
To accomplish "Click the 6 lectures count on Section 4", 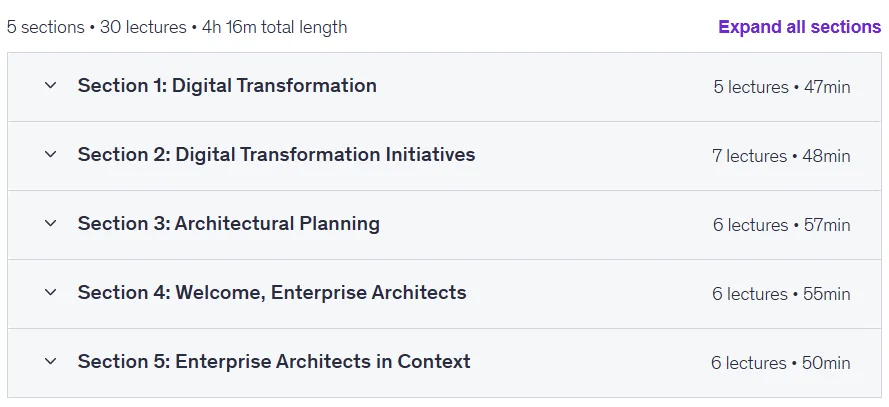I will point(750,294).
